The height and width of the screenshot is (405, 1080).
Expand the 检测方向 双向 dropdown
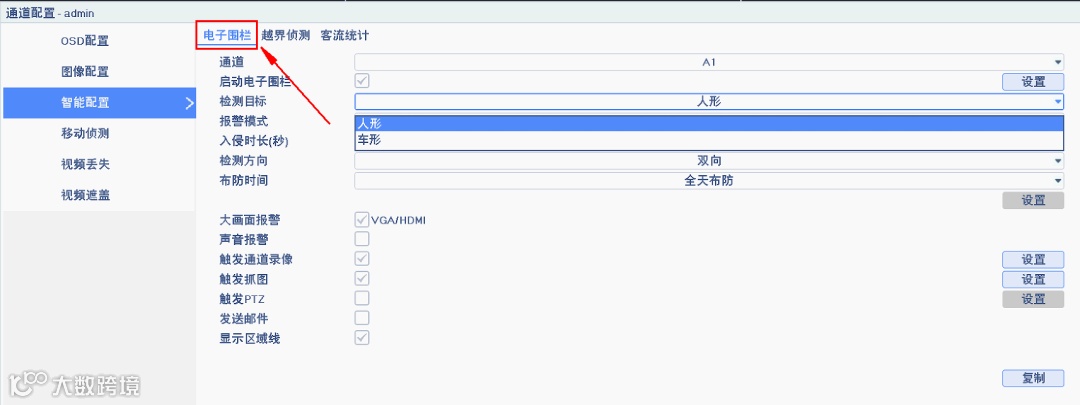tap(709, 161)
